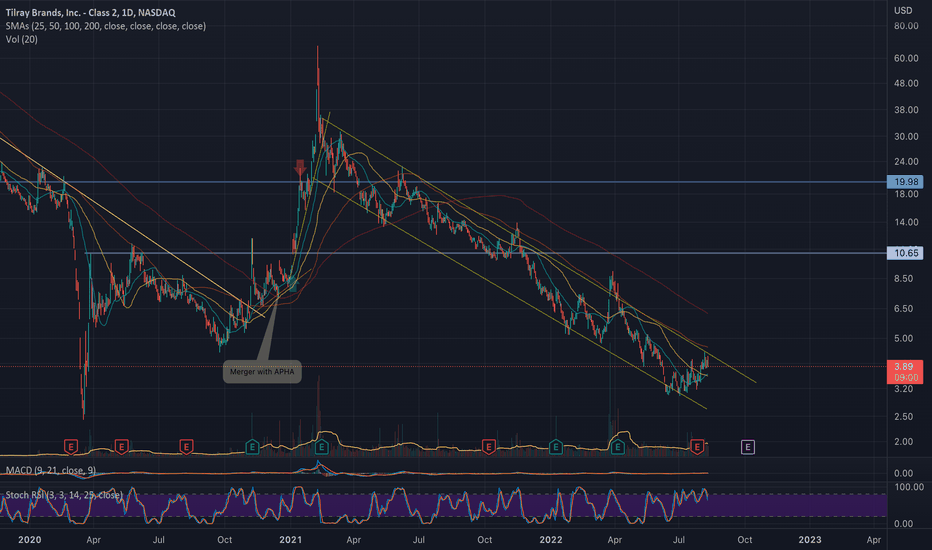Click the 2020 label on time axis

(x=30, y=540)
